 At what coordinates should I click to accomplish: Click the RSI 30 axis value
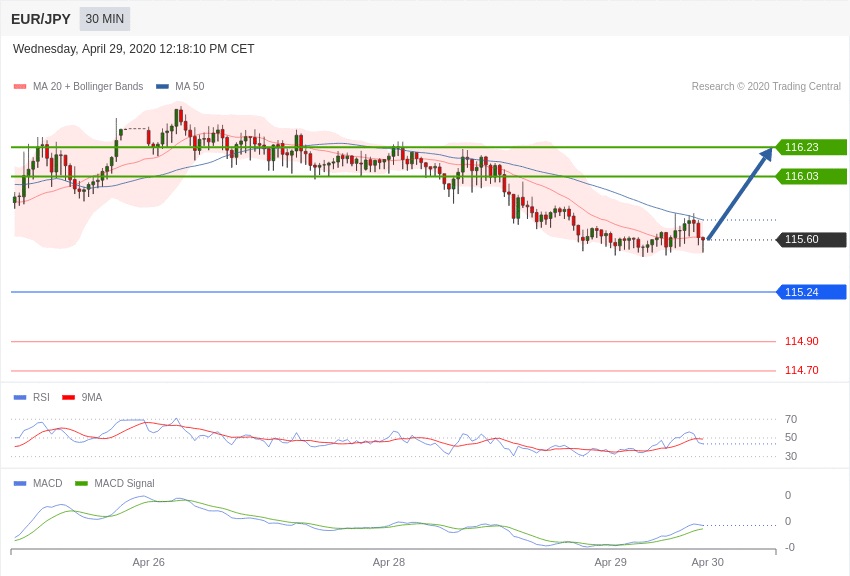791,456
